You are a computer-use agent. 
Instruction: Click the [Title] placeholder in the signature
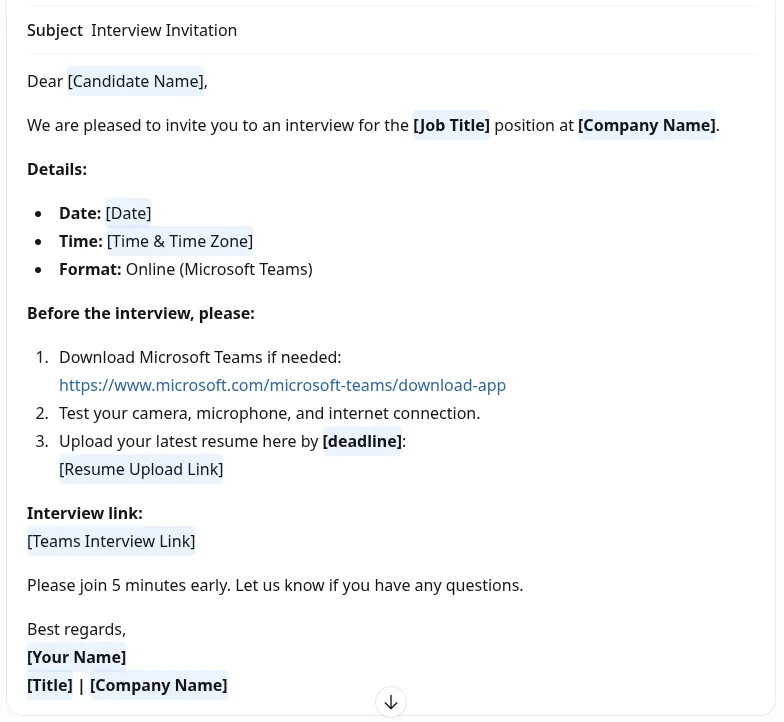point(50,685)
